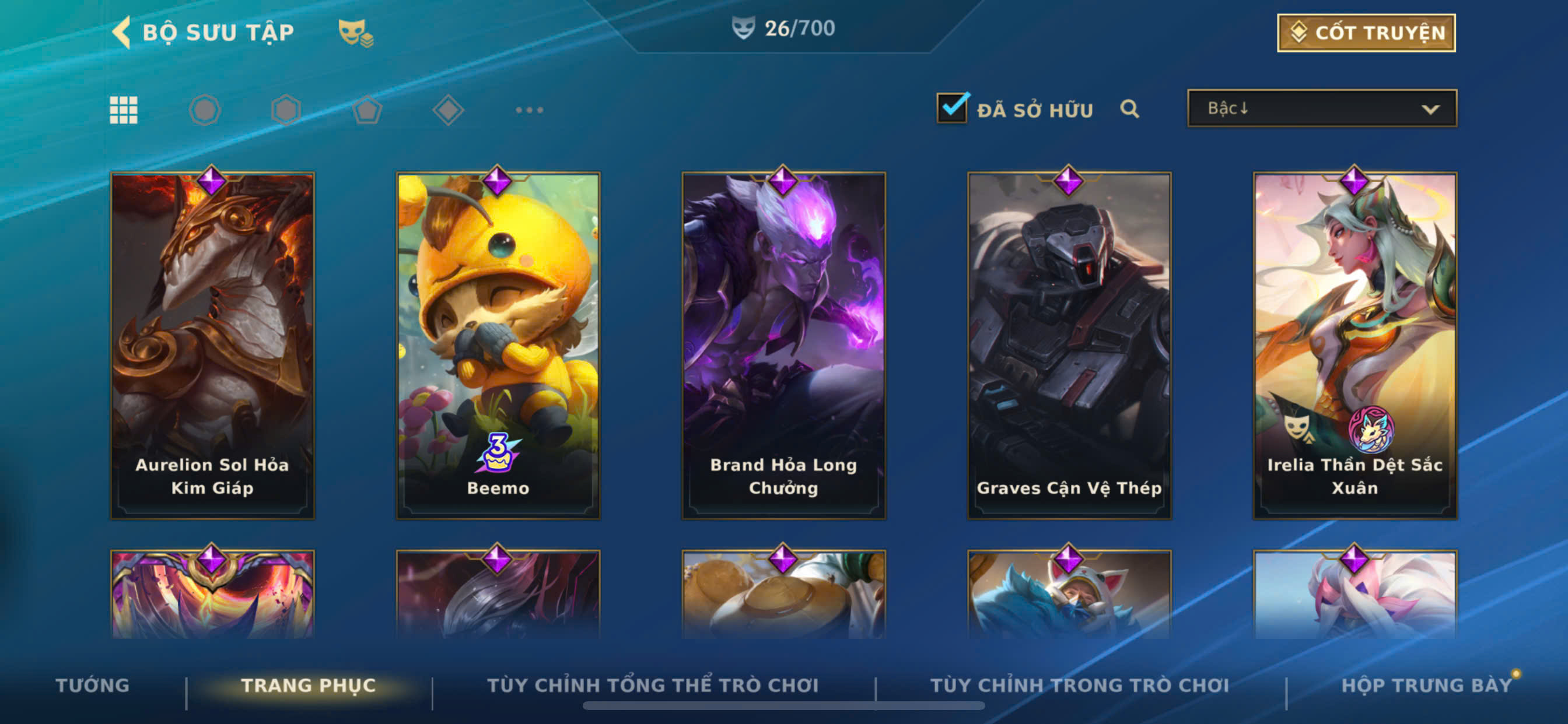Expand the sort list via its chevron arrow
This screenshot has height=724, width=1568.
click(1430, 110)
